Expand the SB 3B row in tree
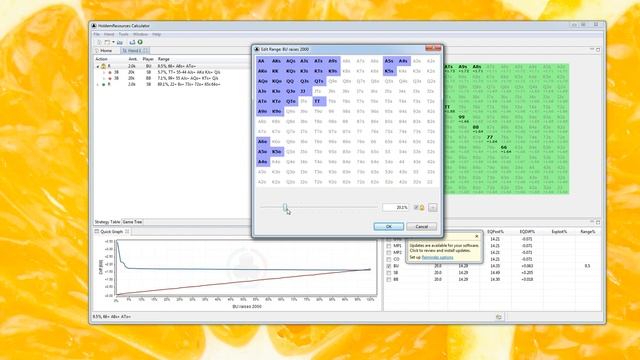 [x=104, y=72]
